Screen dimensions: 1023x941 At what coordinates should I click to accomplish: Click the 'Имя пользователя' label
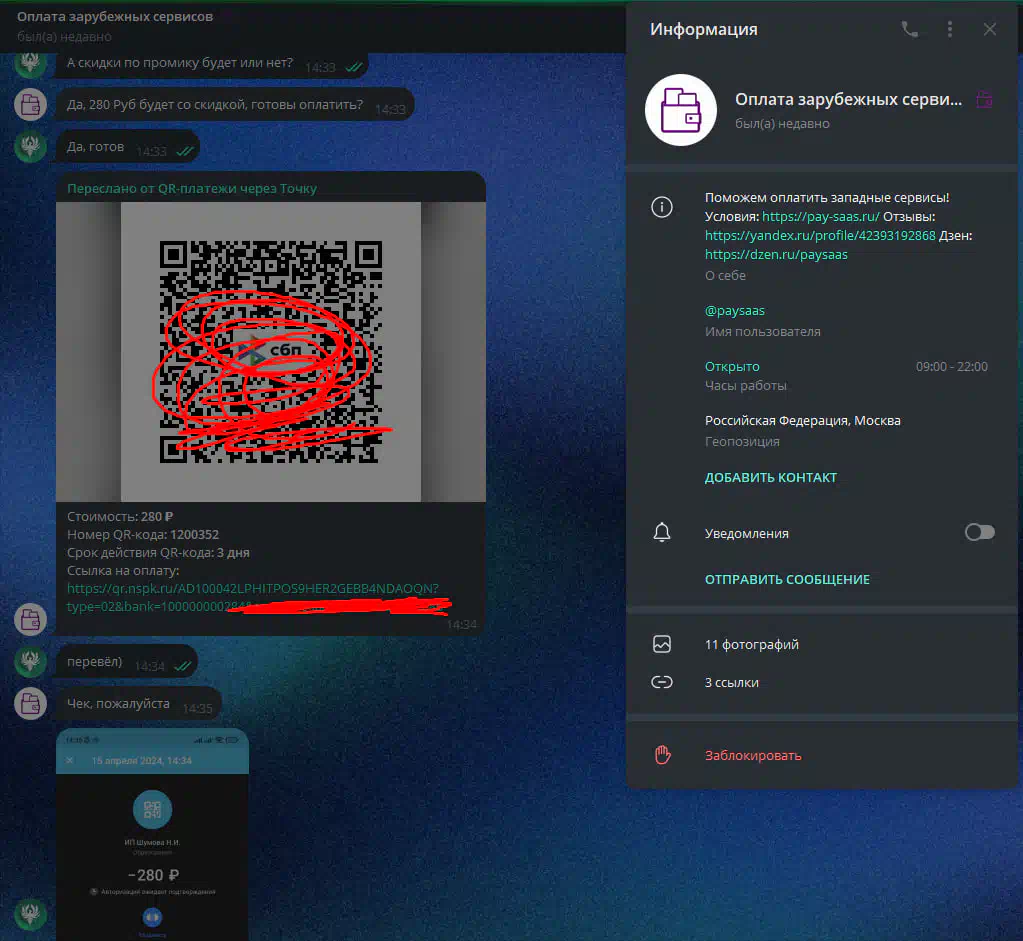pyautogui.click(x=763, y=332)
